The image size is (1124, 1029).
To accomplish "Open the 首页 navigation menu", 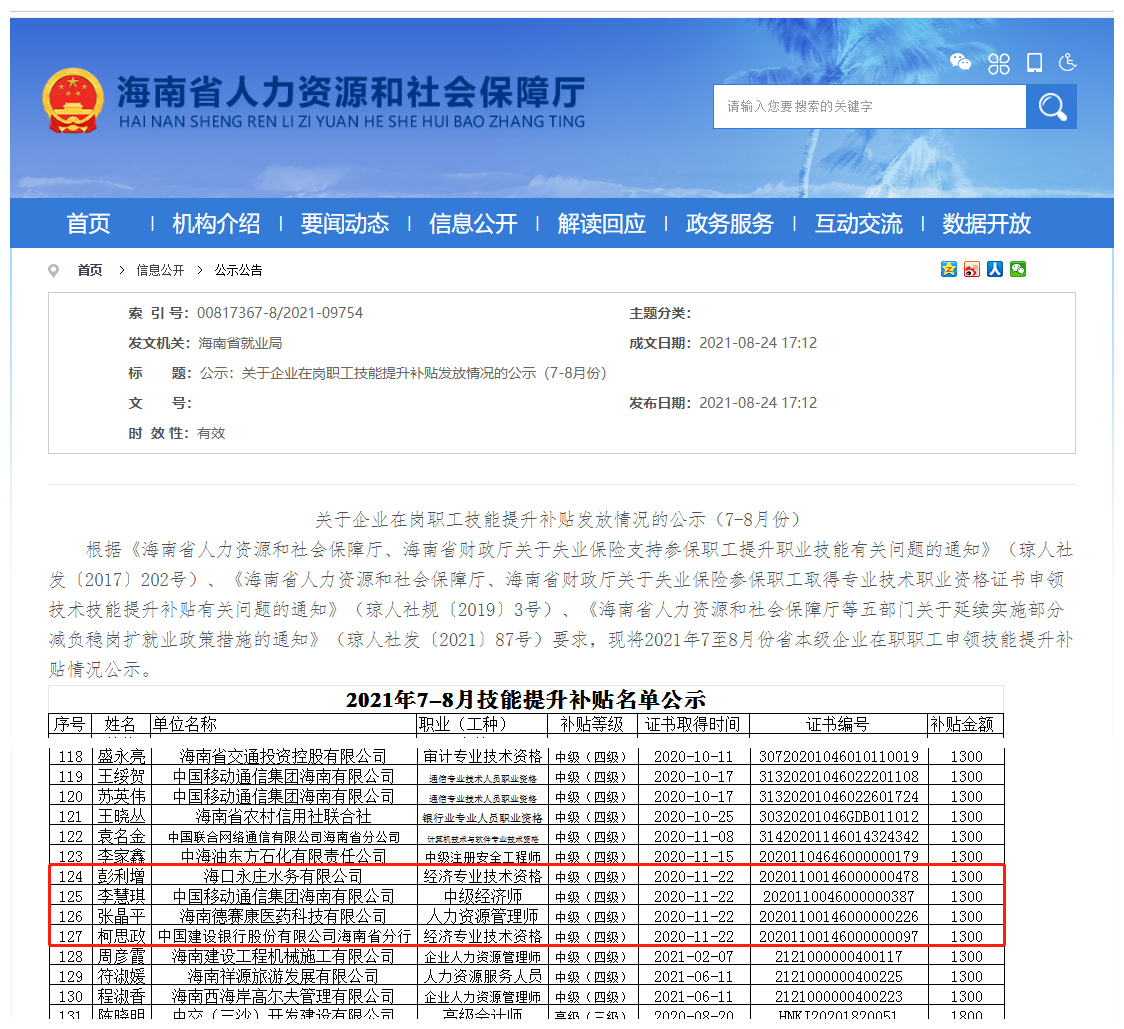I will pos(88,224).
